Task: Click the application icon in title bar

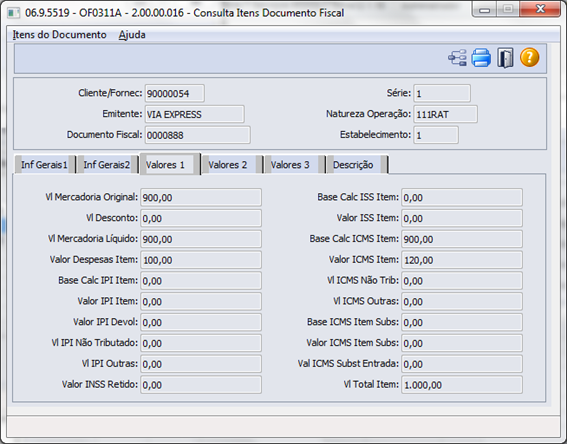Action: 14,13
